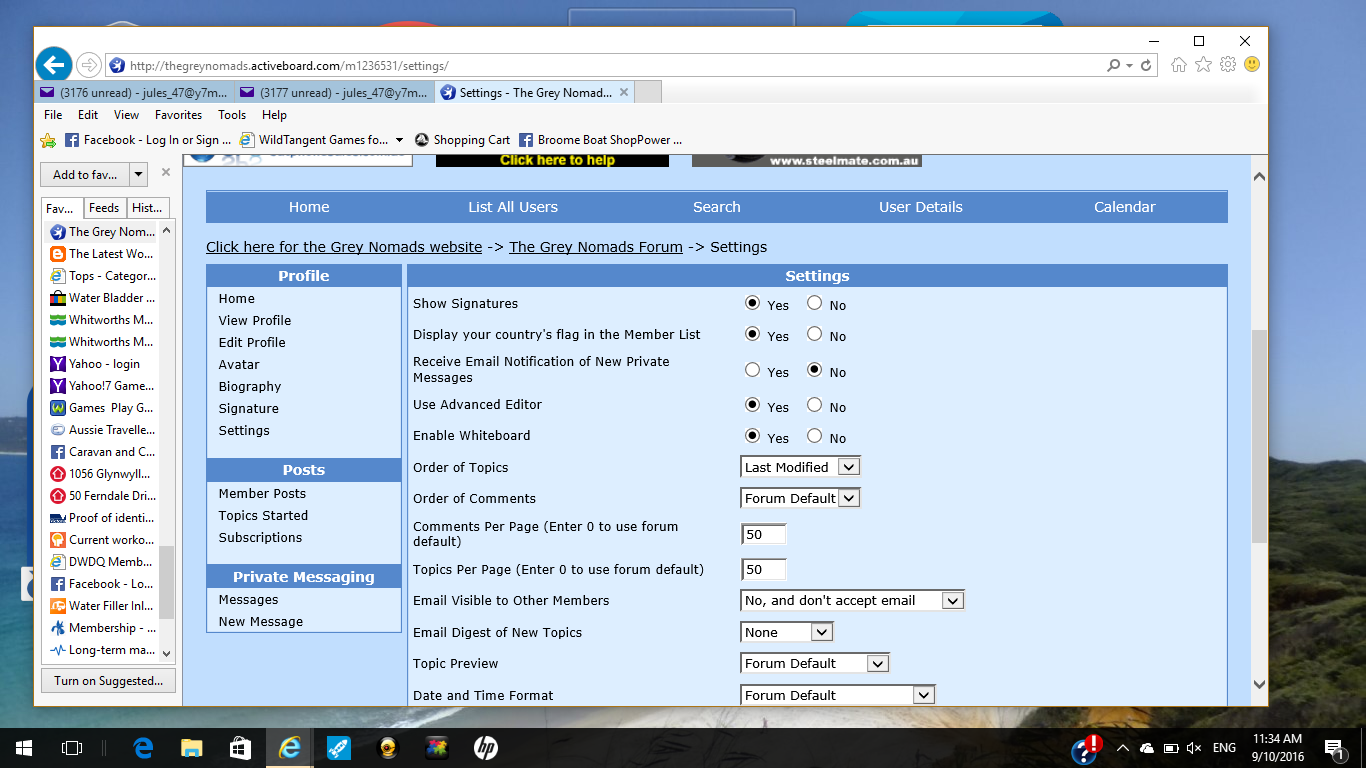Enable email notification of private messages
1366x768 pixels.
pos(752,370)
